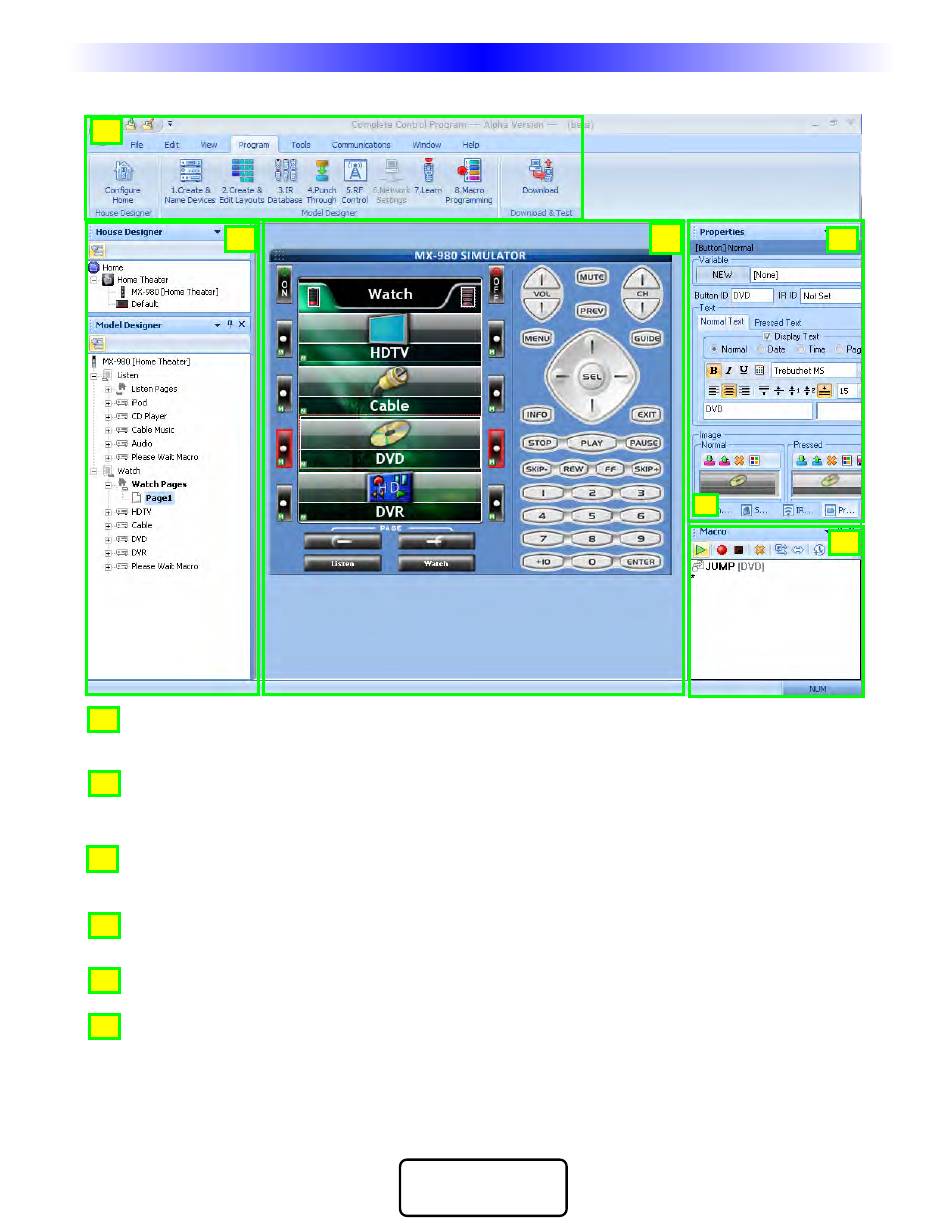Align button text to the right

pos(744,391)
